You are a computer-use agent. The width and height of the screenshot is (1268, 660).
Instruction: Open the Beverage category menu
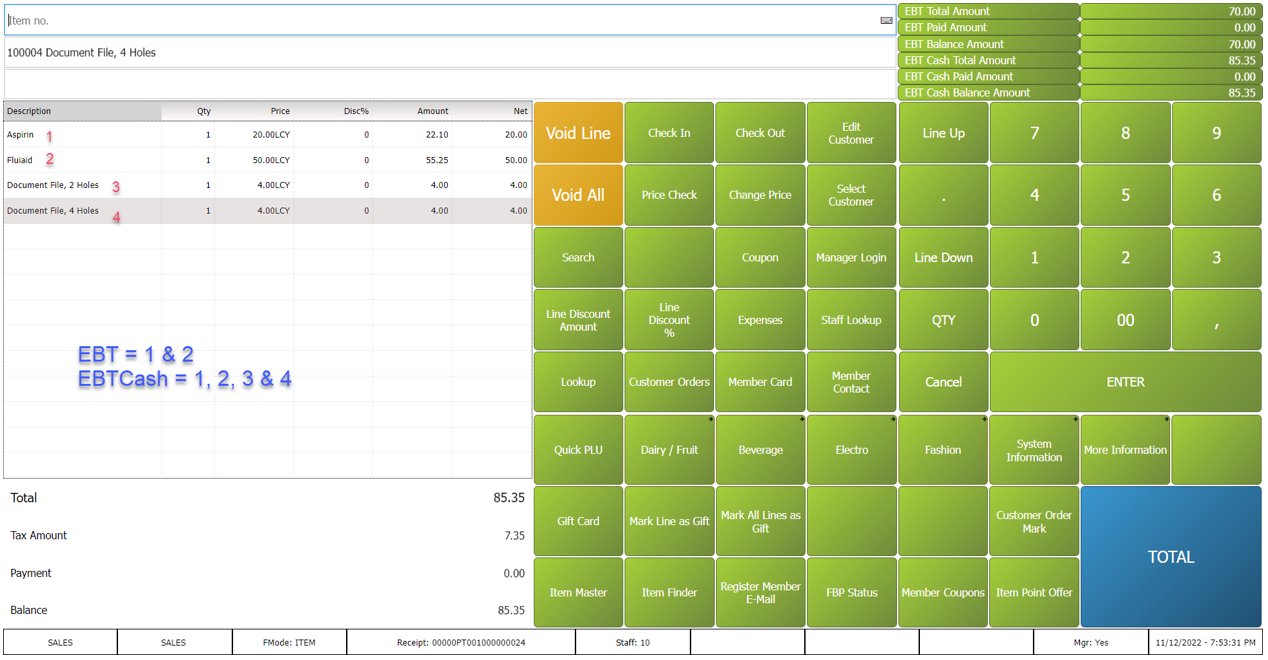coord(760,450)
